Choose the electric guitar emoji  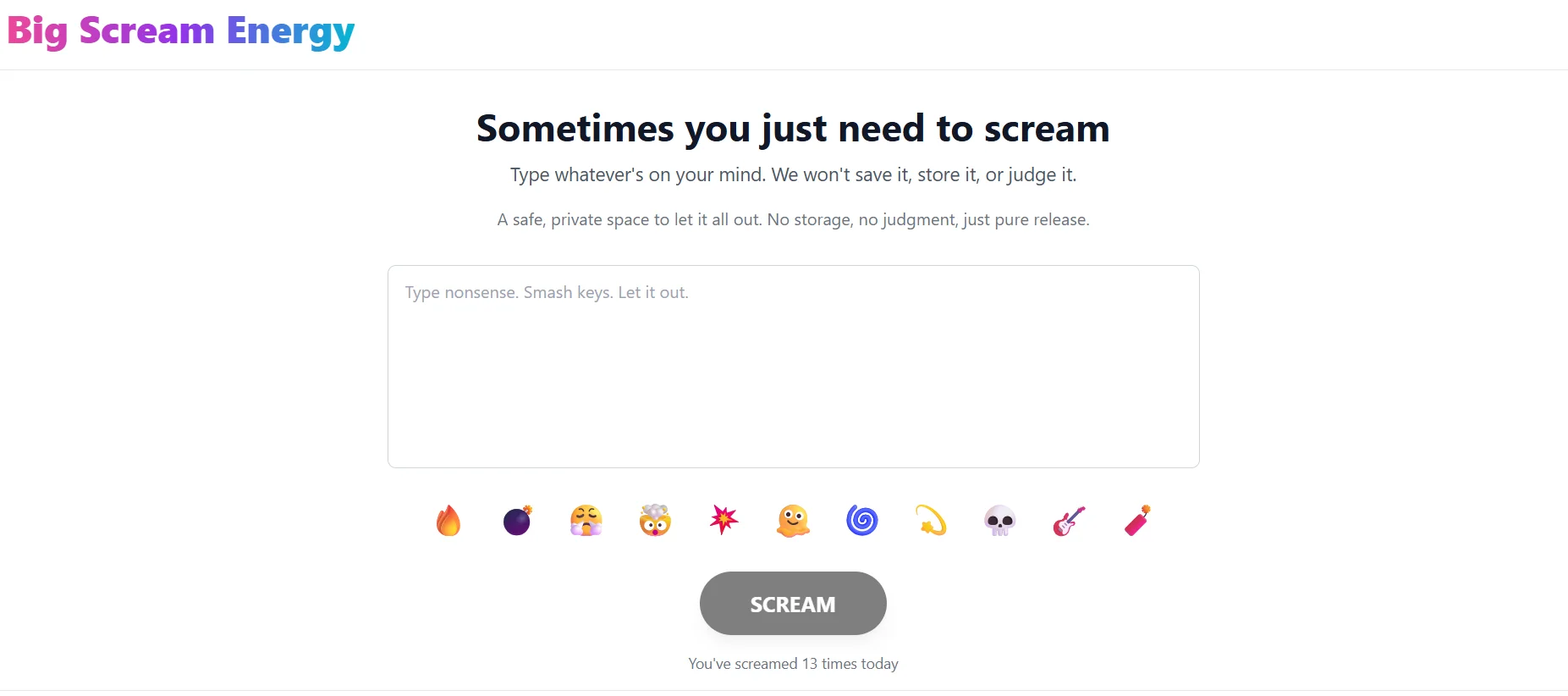[x=1069, y=521]
